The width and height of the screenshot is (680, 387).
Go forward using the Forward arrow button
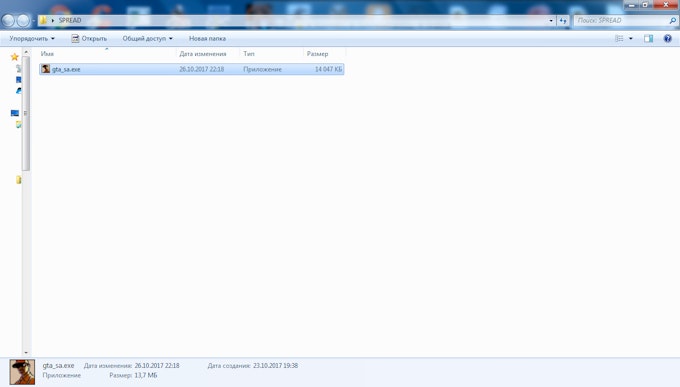23,20
